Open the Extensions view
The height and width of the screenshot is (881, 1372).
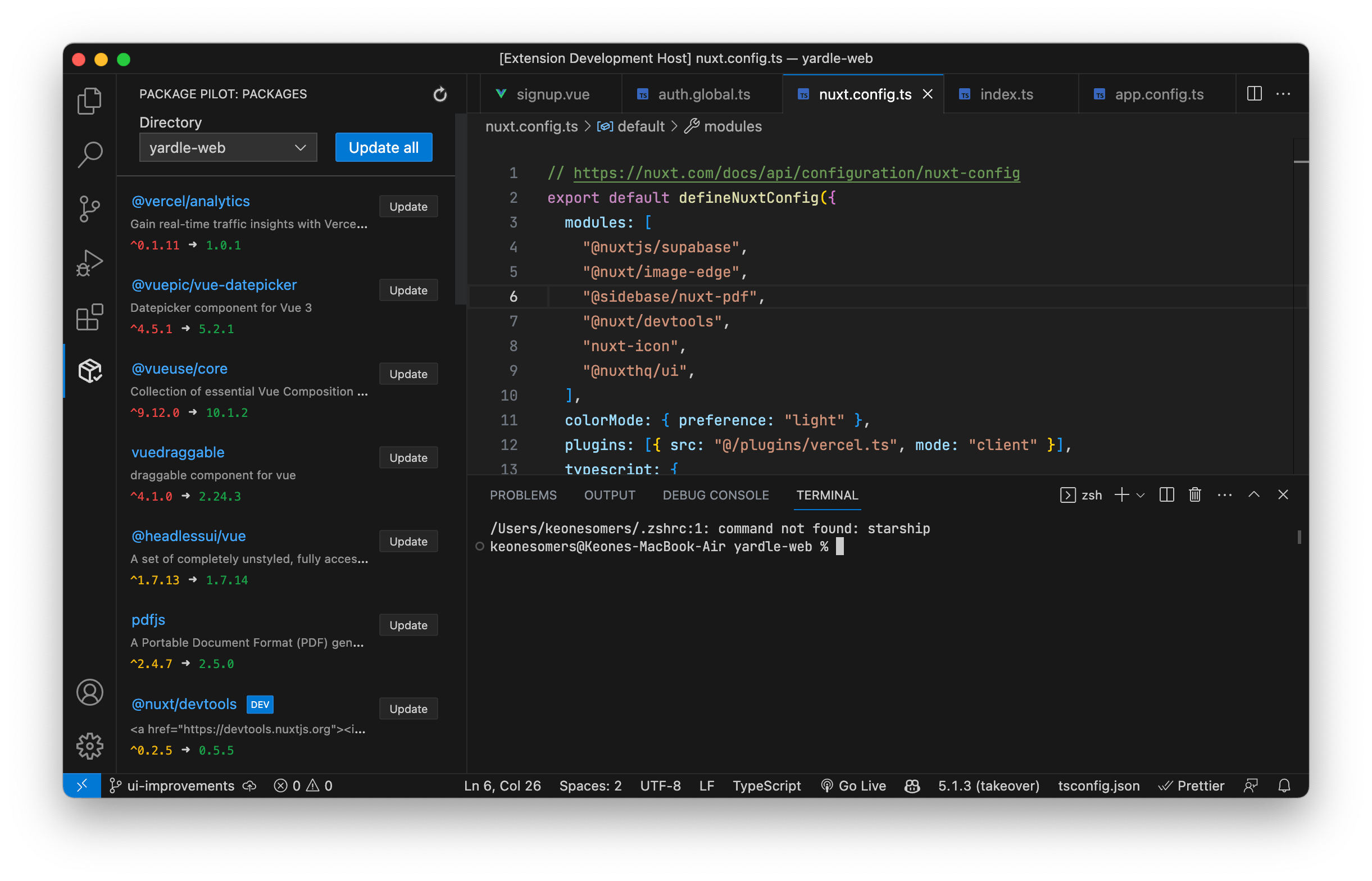90,317
